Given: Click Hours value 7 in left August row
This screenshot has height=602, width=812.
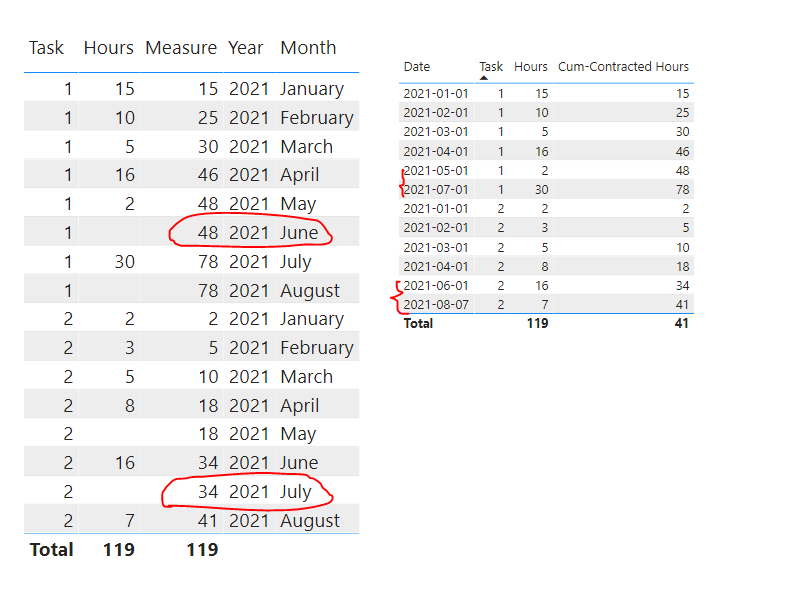Looking at the screenshot, I should 129,521.
